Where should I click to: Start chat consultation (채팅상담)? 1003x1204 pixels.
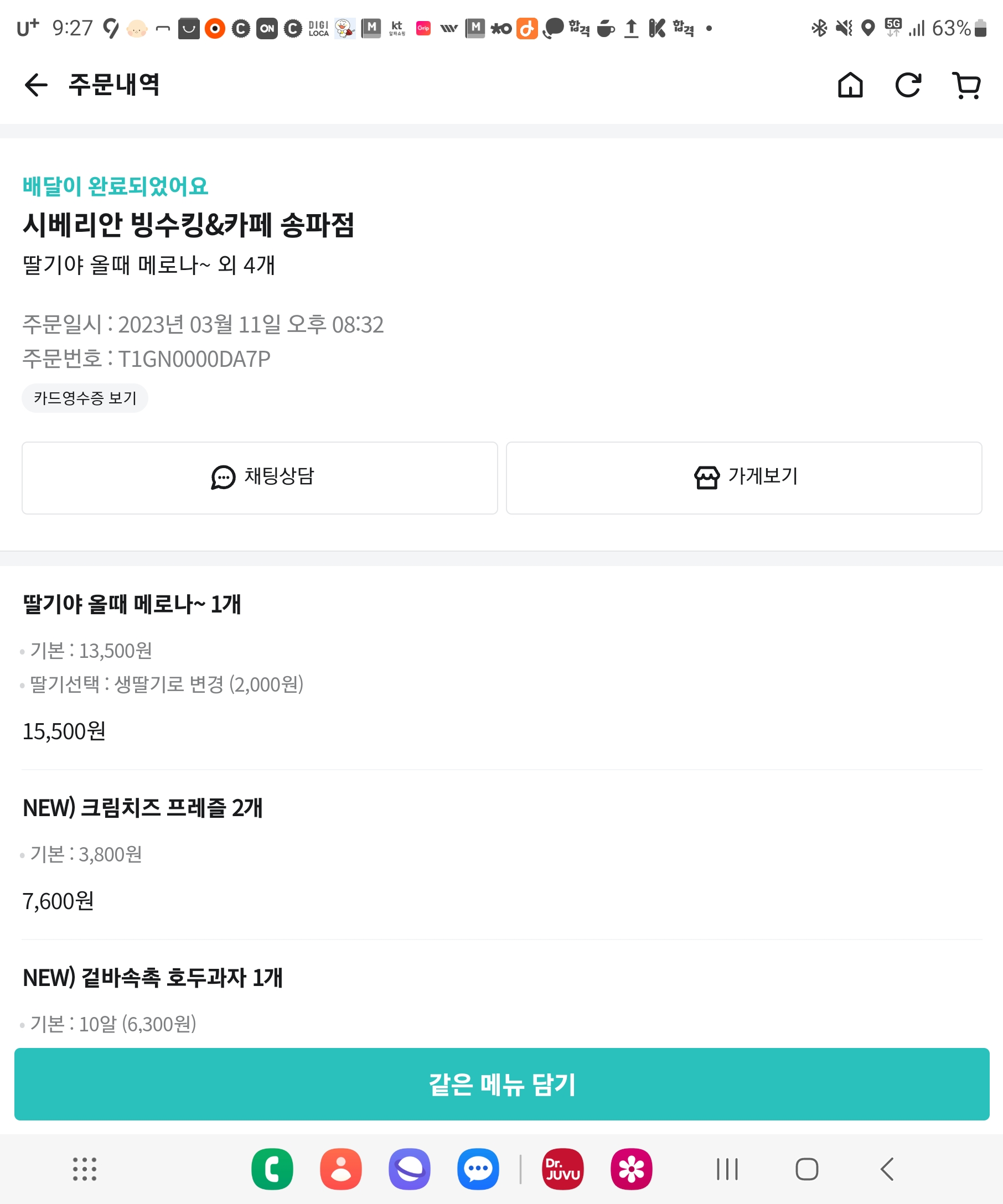click(260, 478)
